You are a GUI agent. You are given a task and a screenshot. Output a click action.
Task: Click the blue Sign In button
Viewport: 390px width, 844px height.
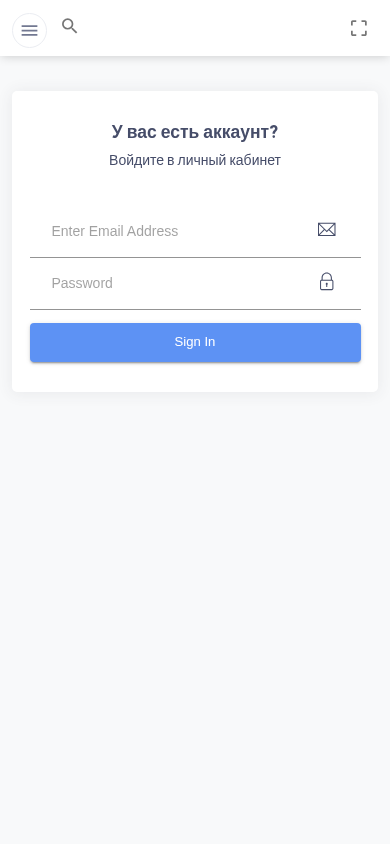195,342
